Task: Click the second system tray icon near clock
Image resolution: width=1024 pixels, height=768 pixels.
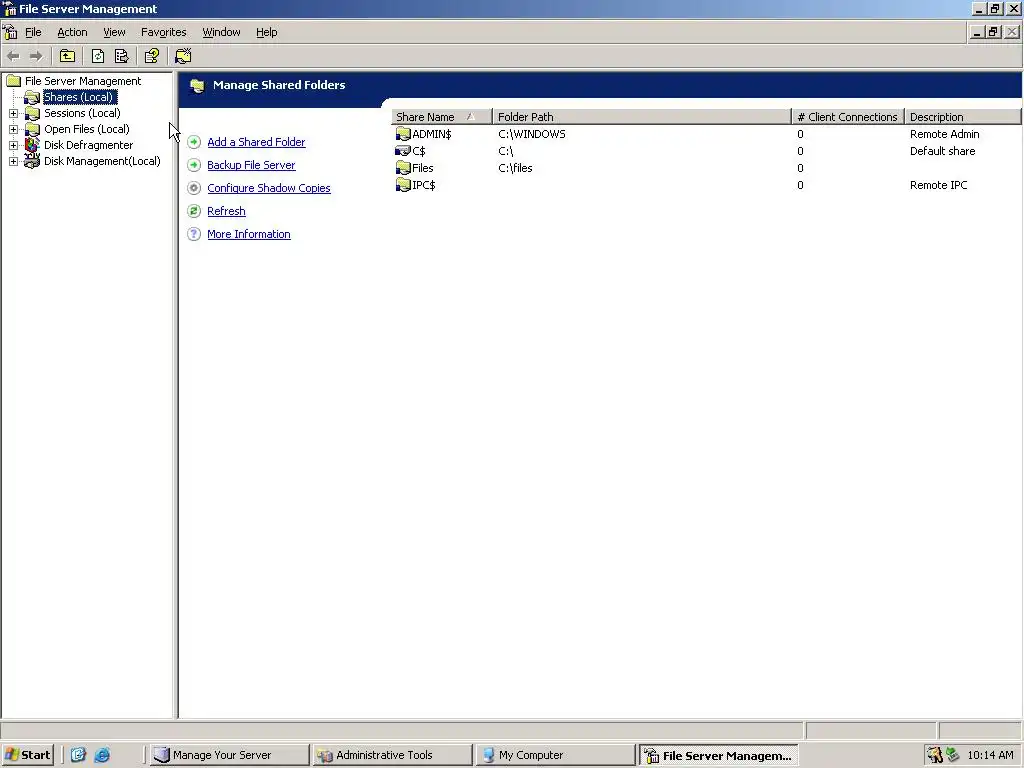Action: click(952, 755)
